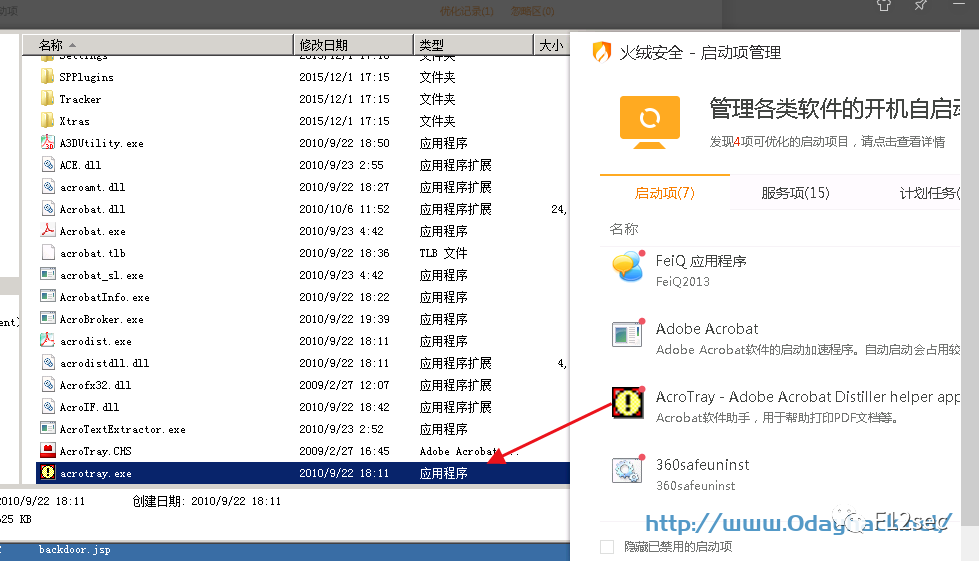Click the acroamt.dll file icon
The height and width of the screenshot is (561, 979).
[48, 187]
